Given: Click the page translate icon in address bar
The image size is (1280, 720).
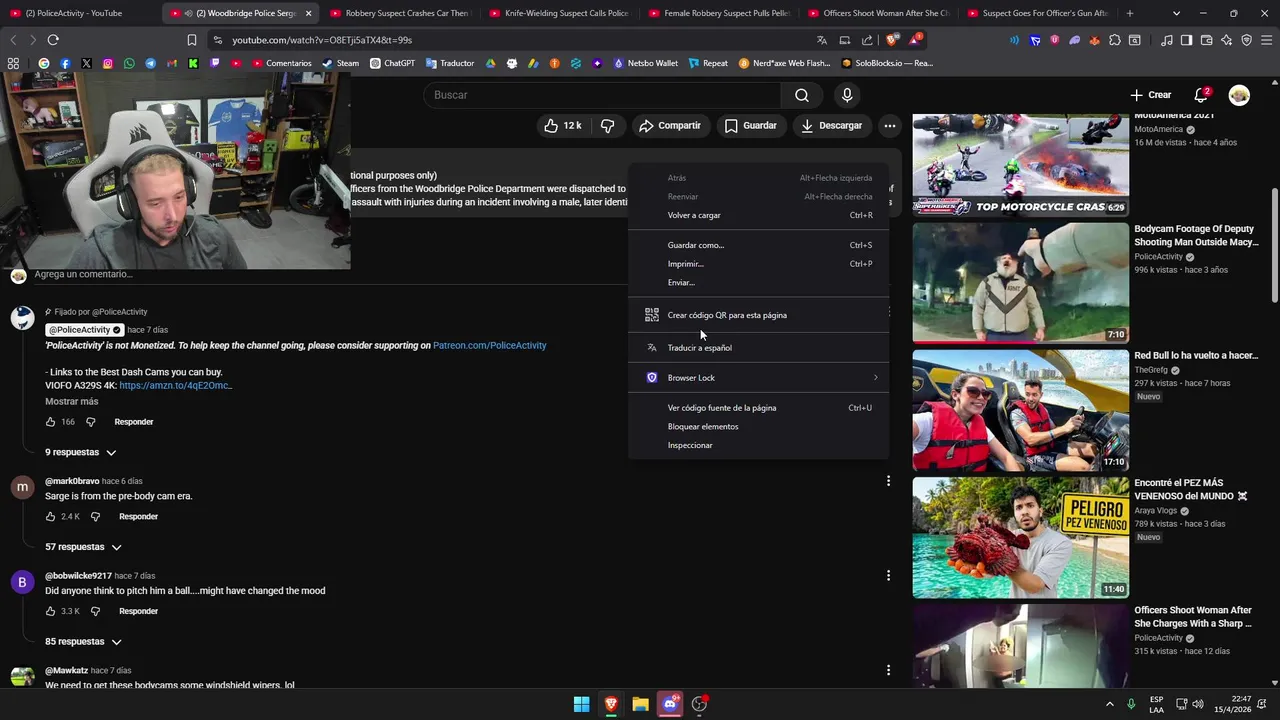Looking at the screenshot, I should (x=822, y=40).
